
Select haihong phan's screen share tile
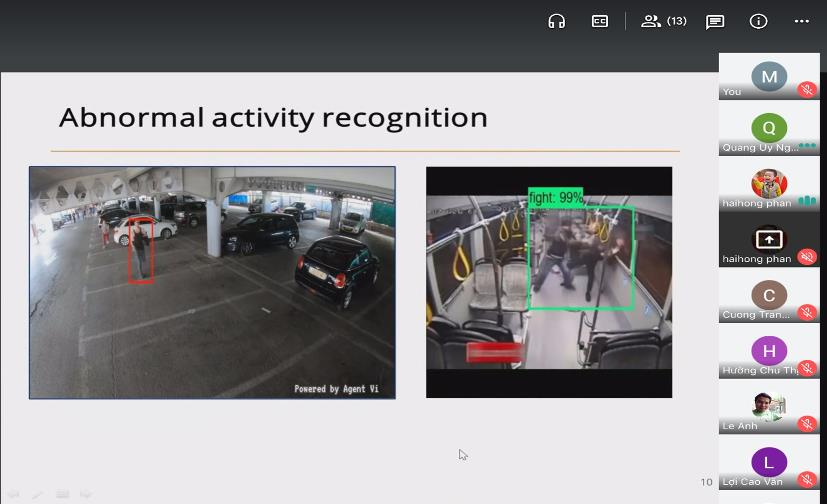point(768,240)
